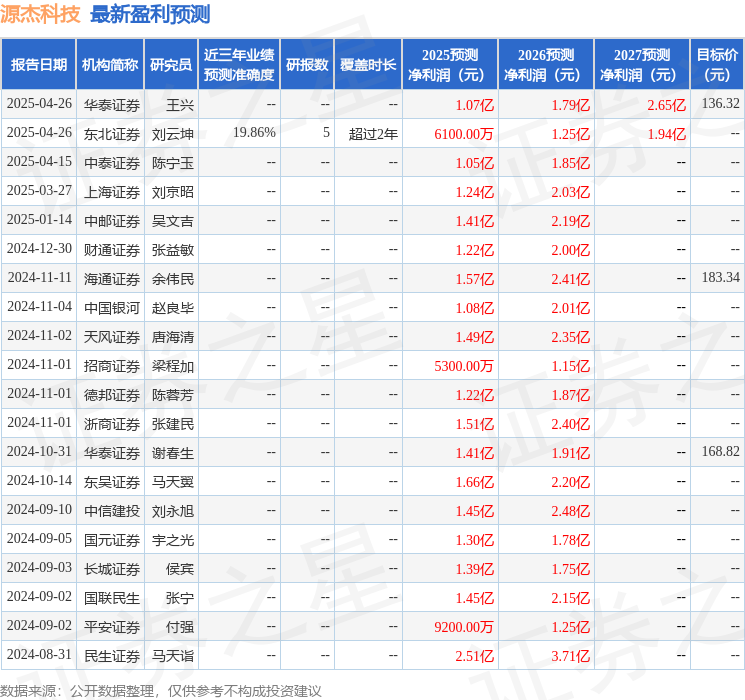This screenshot has height=700, width=745.
Task: Click the 覆盖时长 column header
Action: (x=368, y=65)
